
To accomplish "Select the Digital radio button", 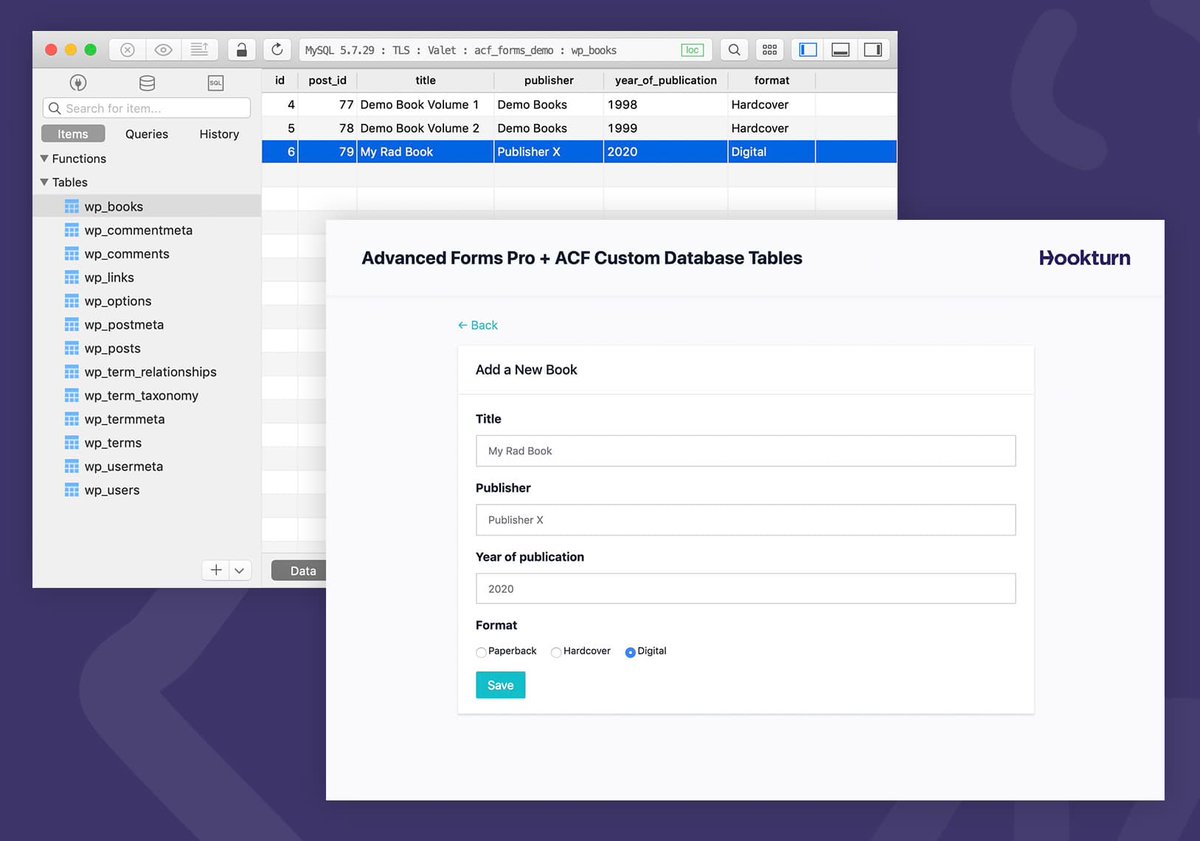I will point(630,652).
